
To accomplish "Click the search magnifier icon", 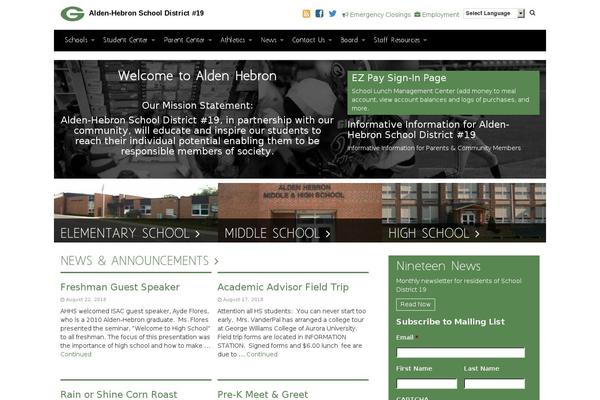I will (x=532, y=13).
